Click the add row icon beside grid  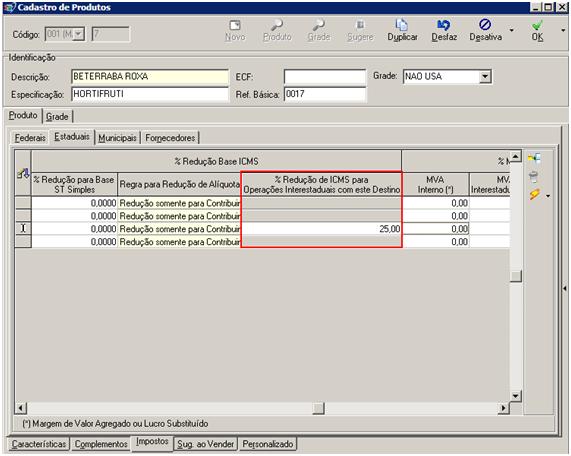pos(534,158)
